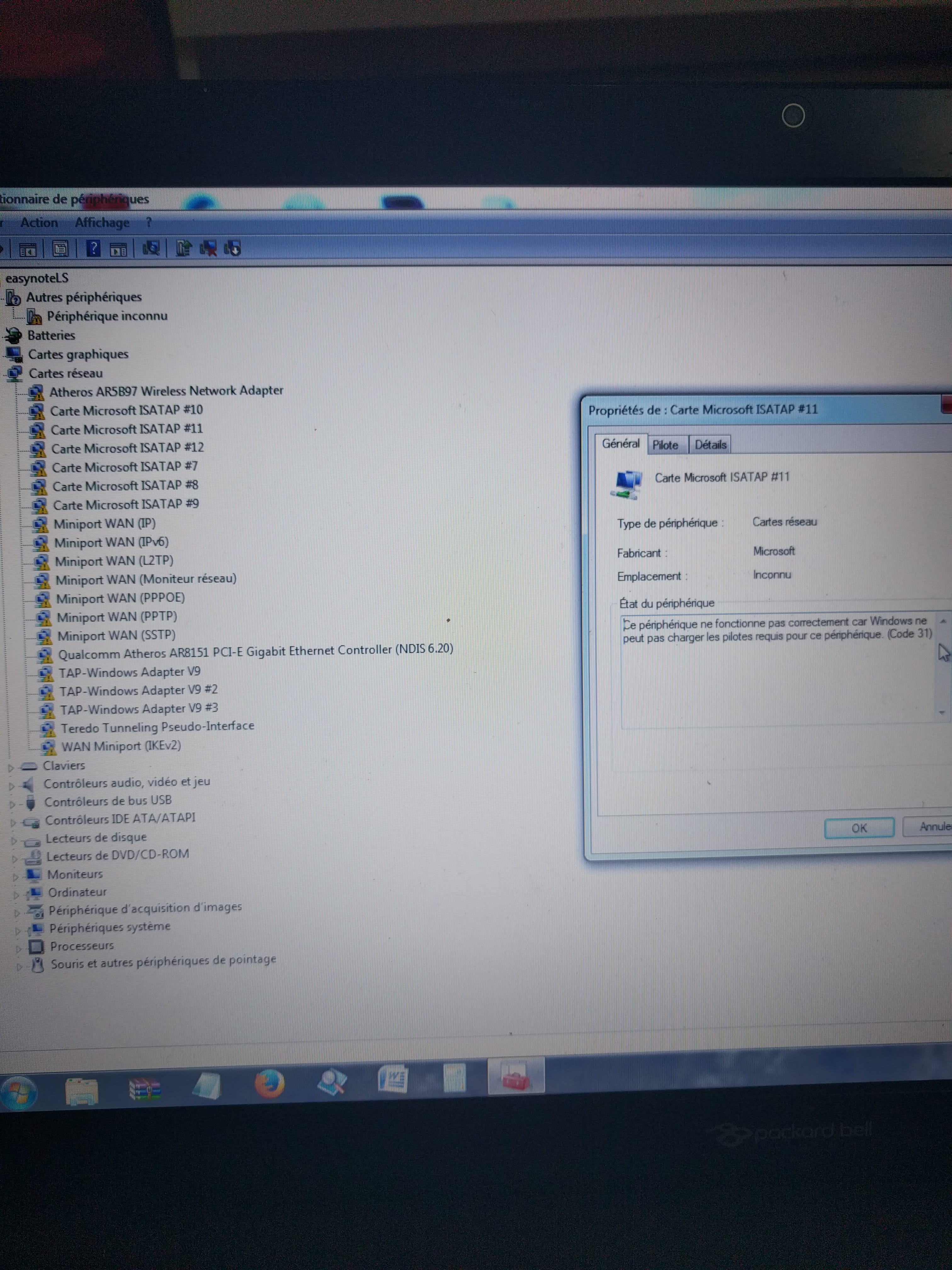Open the Affichage menu

[x=102, y=222]
